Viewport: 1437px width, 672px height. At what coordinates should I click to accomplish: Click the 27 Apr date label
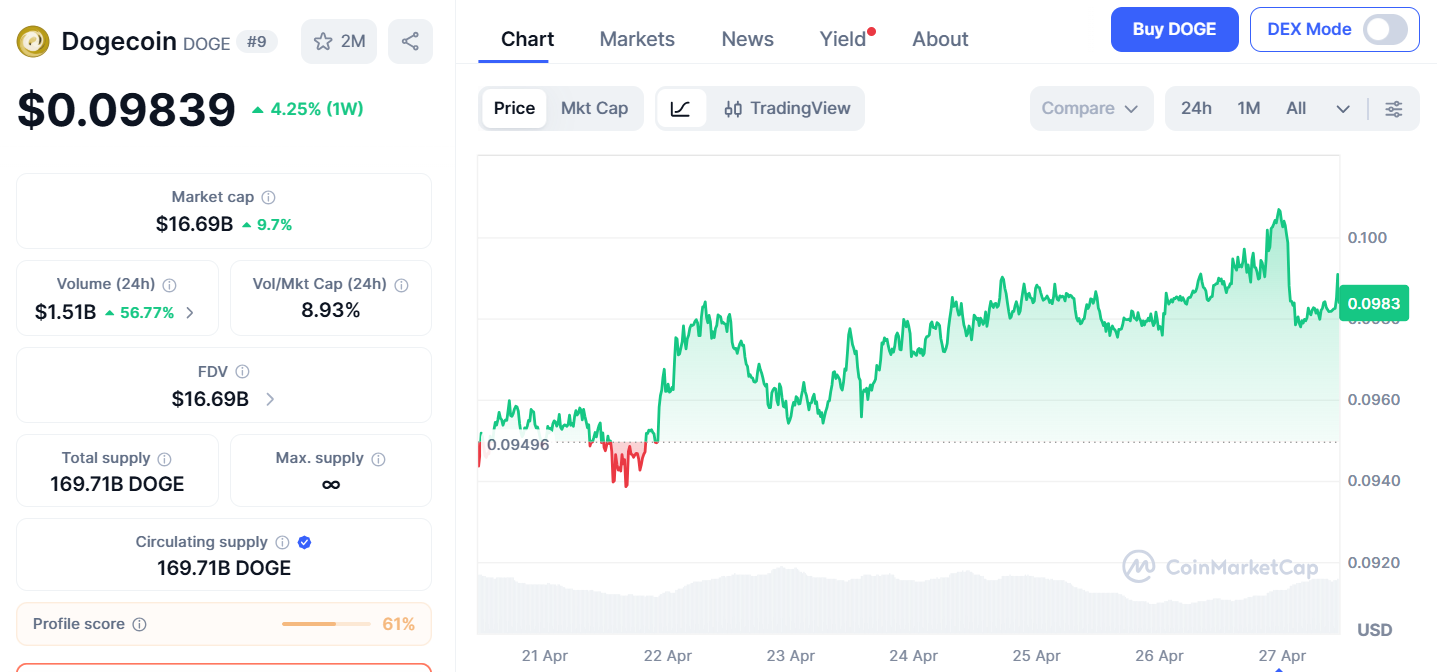click(x=1282, y=656)
